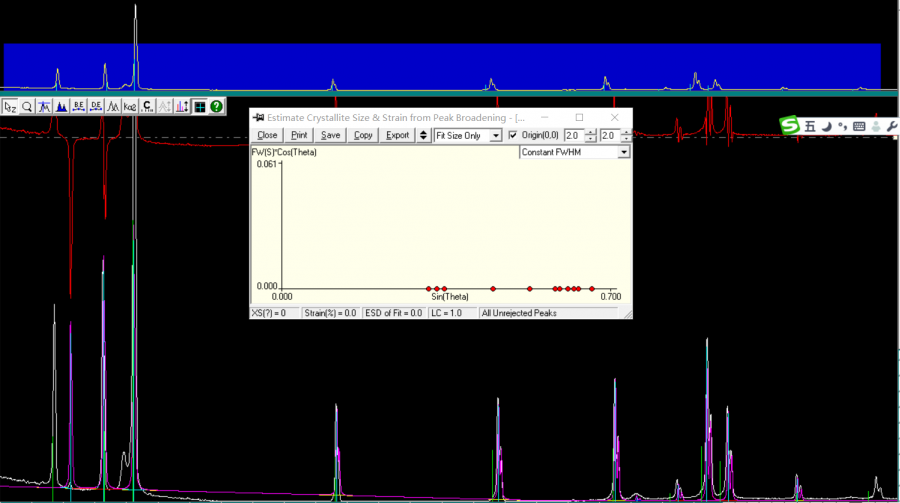Open the Fit Size Only dropdown
The width and height of the screenshot is (900, 503).
(467, 135)
